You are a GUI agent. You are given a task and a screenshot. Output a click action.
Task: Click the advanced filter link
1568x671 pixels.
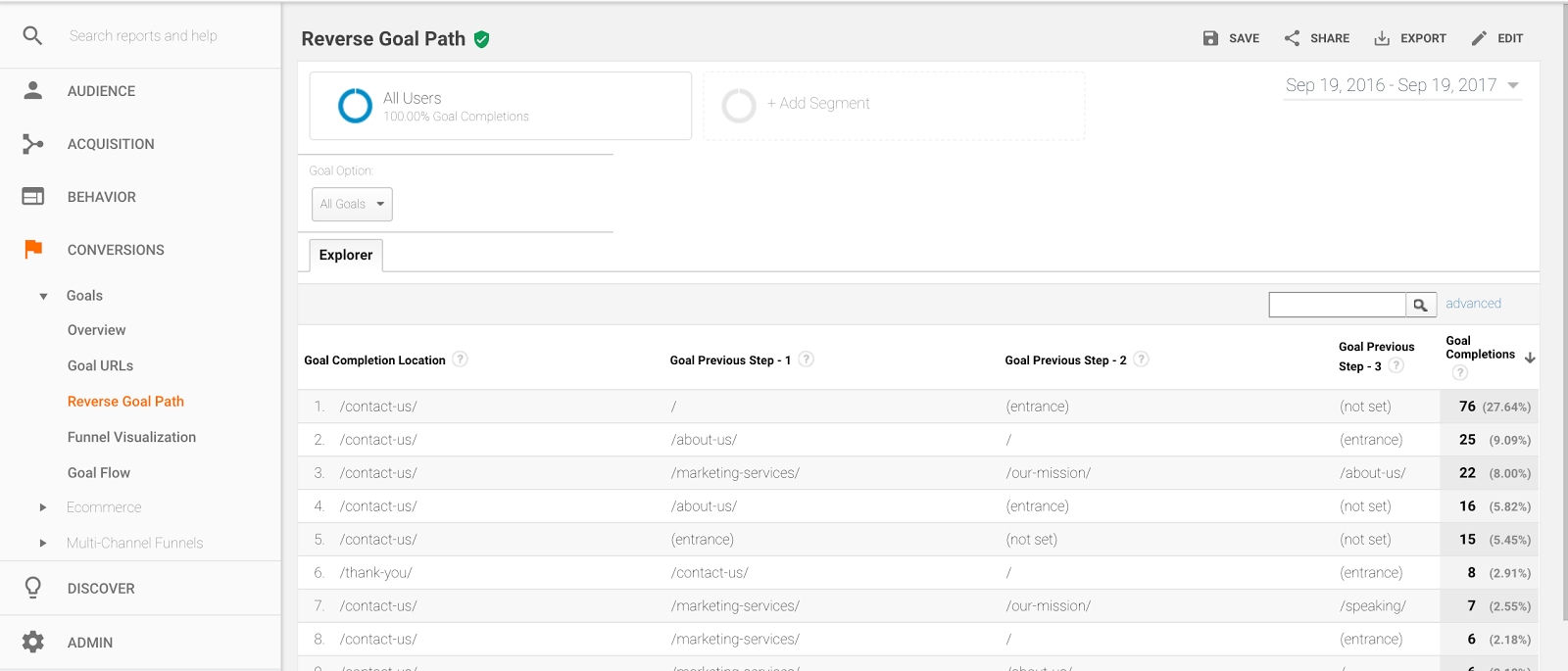coord(1473,304)
